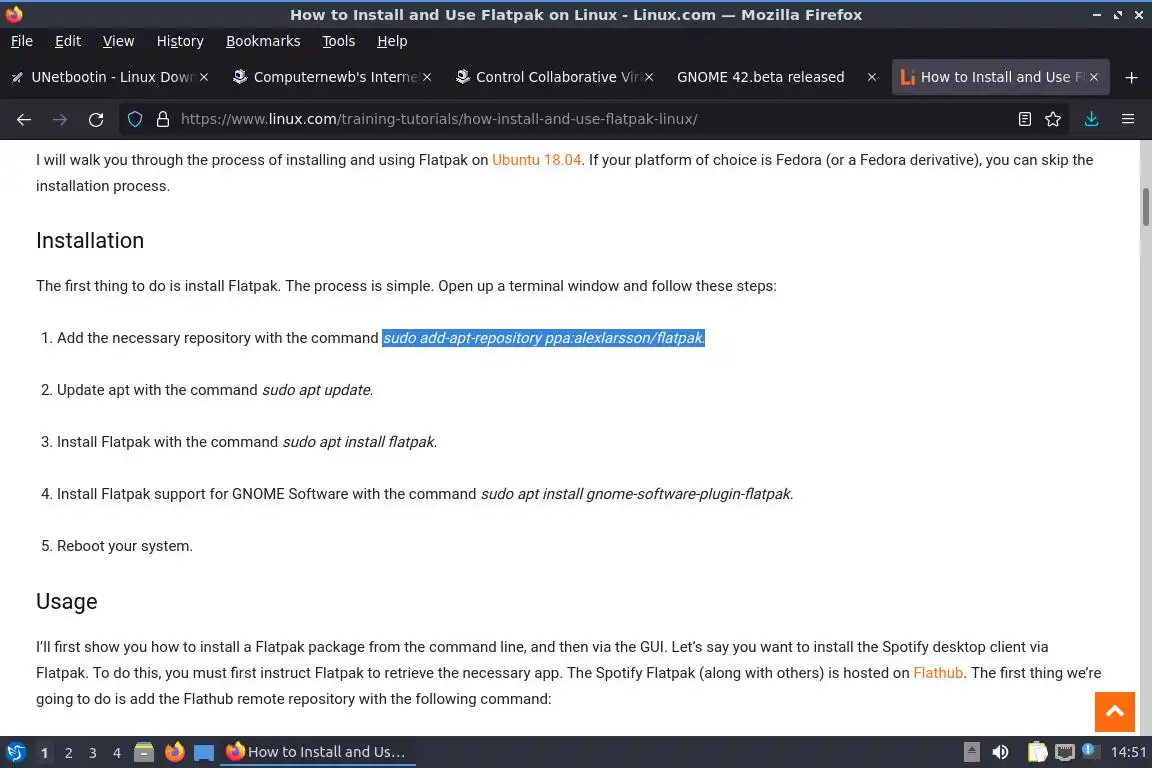Screen dimensions: 1152x768
Task: Follow the Ubuntu 18.04 link
Action: pos(536,159)
